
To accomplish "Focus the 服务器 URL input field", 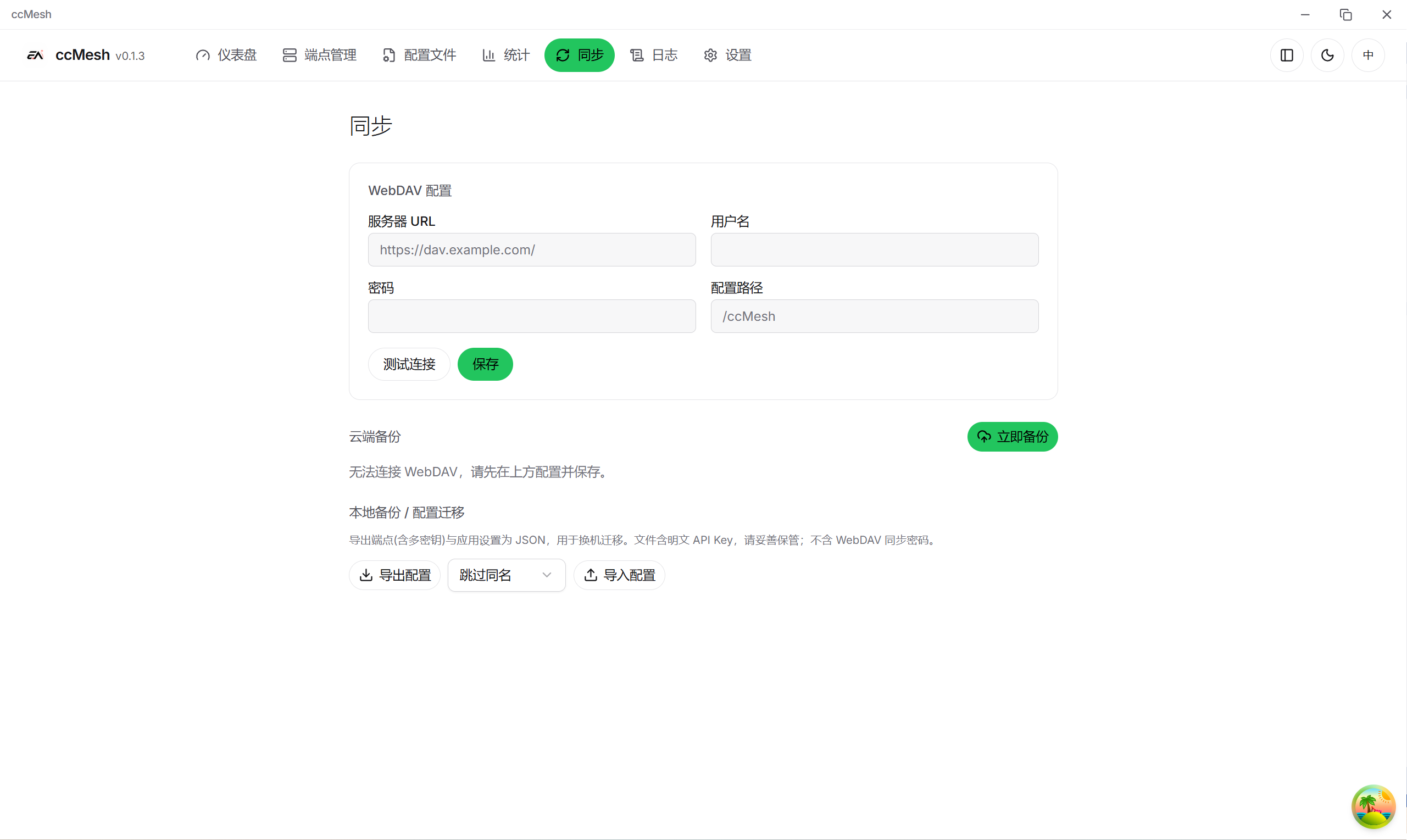I will 531,249.
